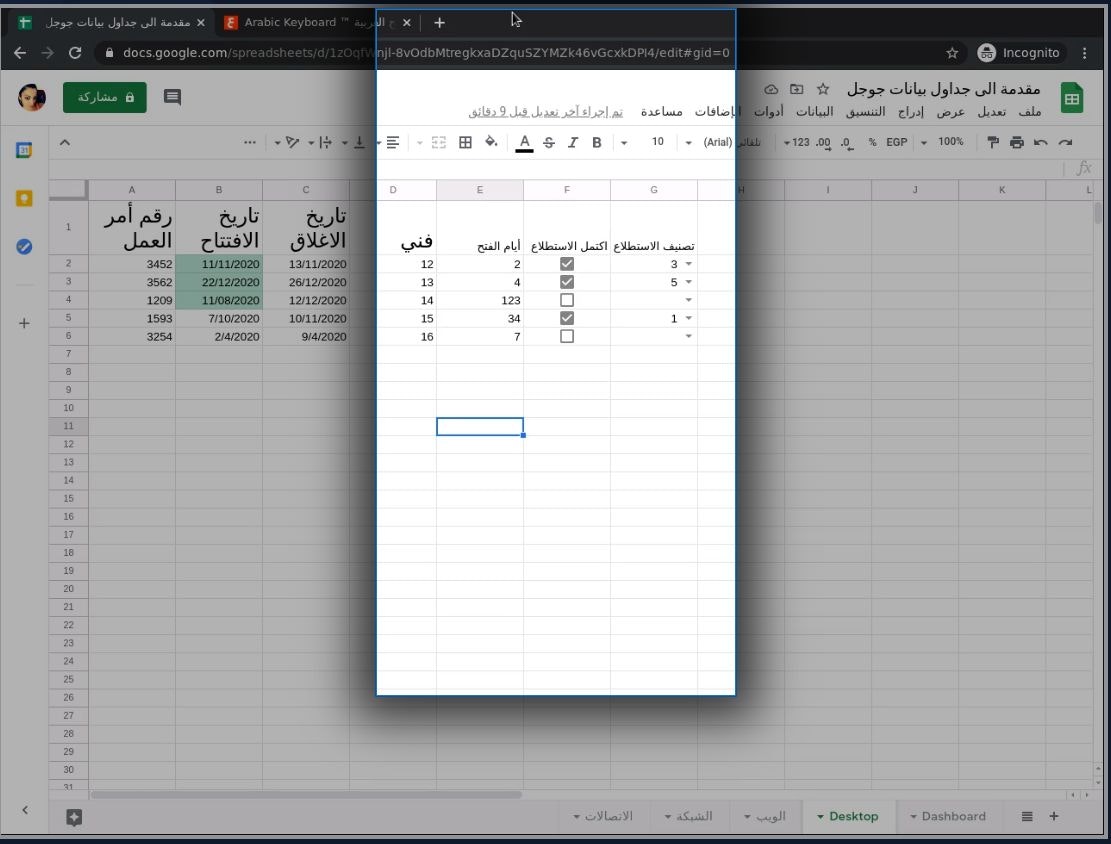Open the البيانات (Data) menu
Screen dimensions: 1111x844
[x=814, y=112]
